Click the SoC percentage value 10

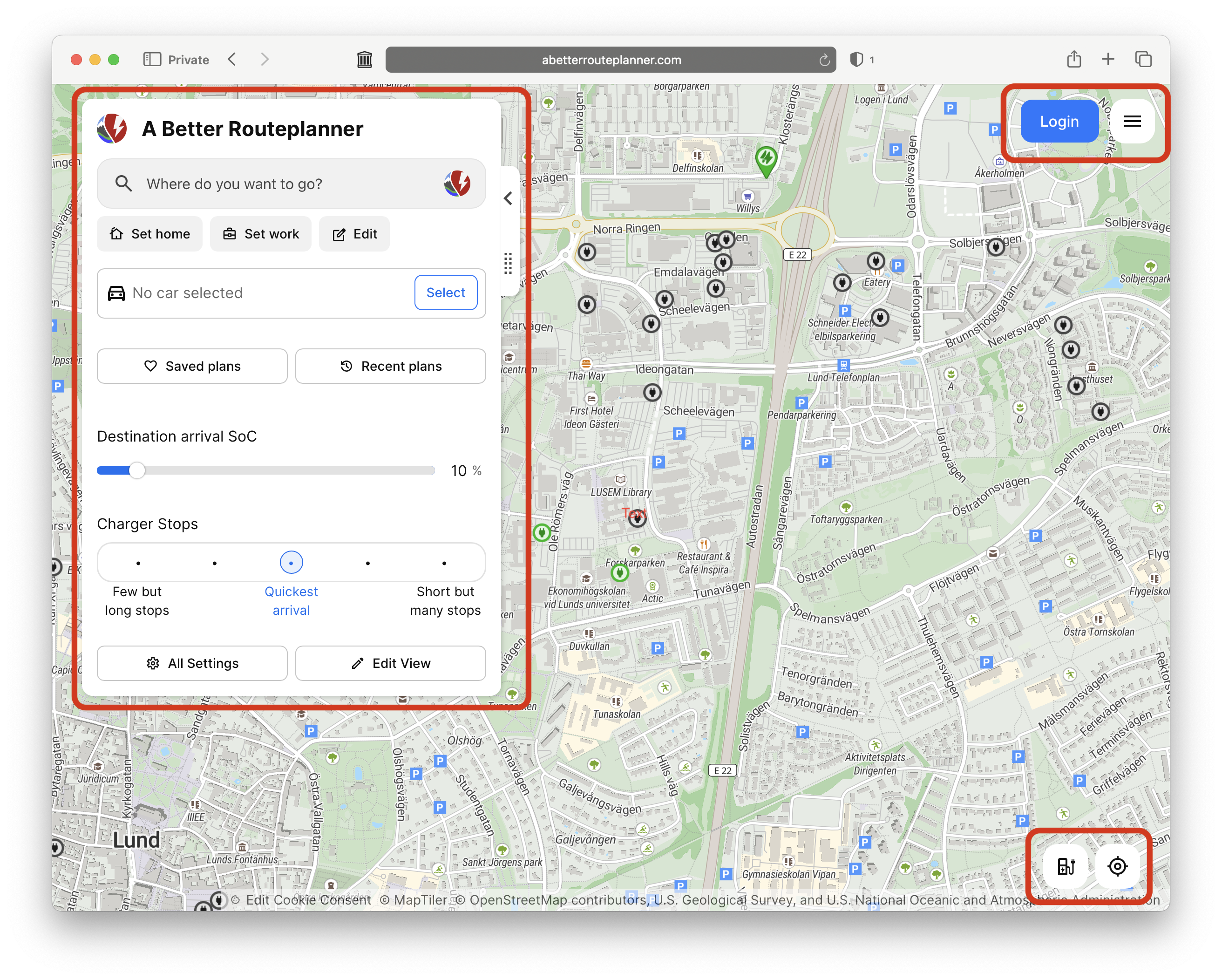coord(459,471)
